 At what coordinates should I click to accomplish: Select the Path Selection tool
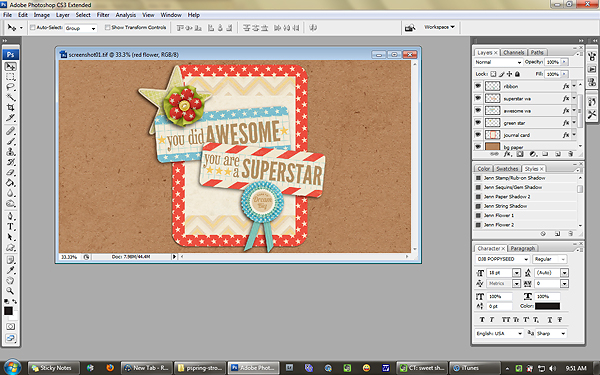pyautogui.click(x=10, y=237)
